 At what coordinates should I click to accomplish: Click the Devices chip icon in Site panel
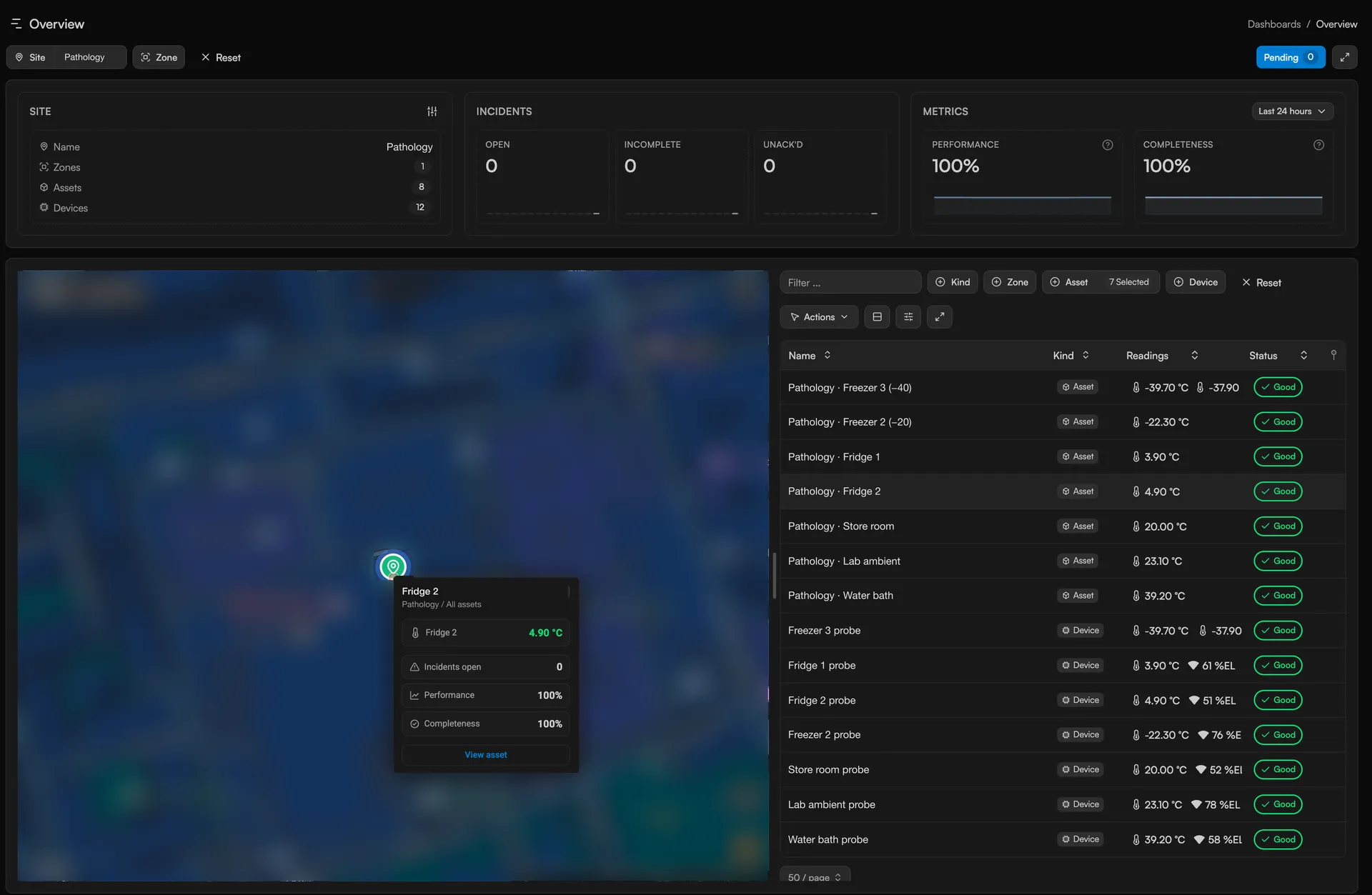pos(44,207)
